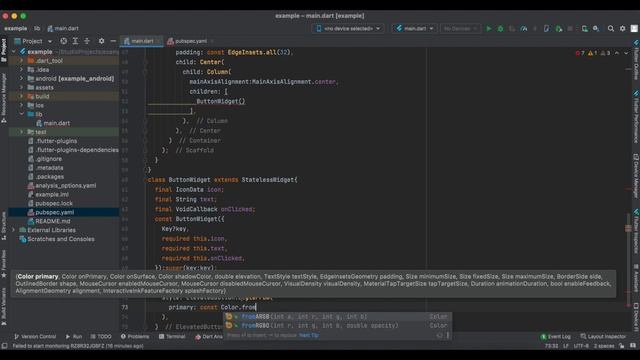
Task: Open the main.dart run configuration dropdown
Action: [x=414, y=29]
